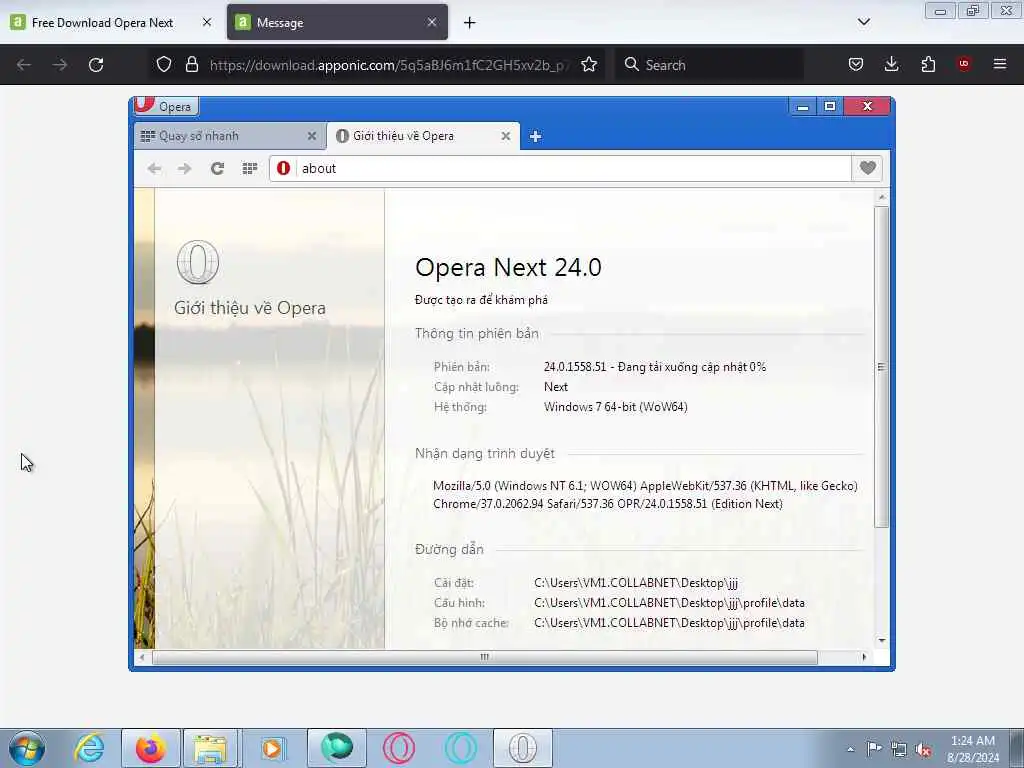The image size is (1024, 768).
Task: Reload the page in Firefox toolbar
Action: 96,65
